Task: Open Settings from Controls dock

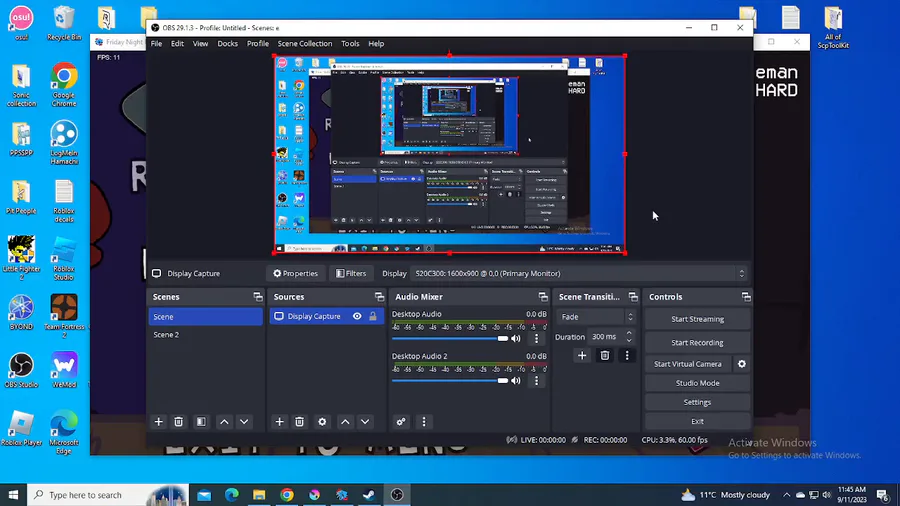Action: 697,402
